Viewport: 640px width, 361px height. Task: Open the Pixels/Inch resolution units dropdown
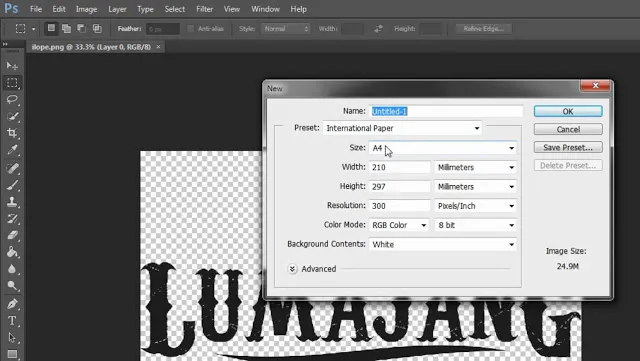tap(475, 206)
